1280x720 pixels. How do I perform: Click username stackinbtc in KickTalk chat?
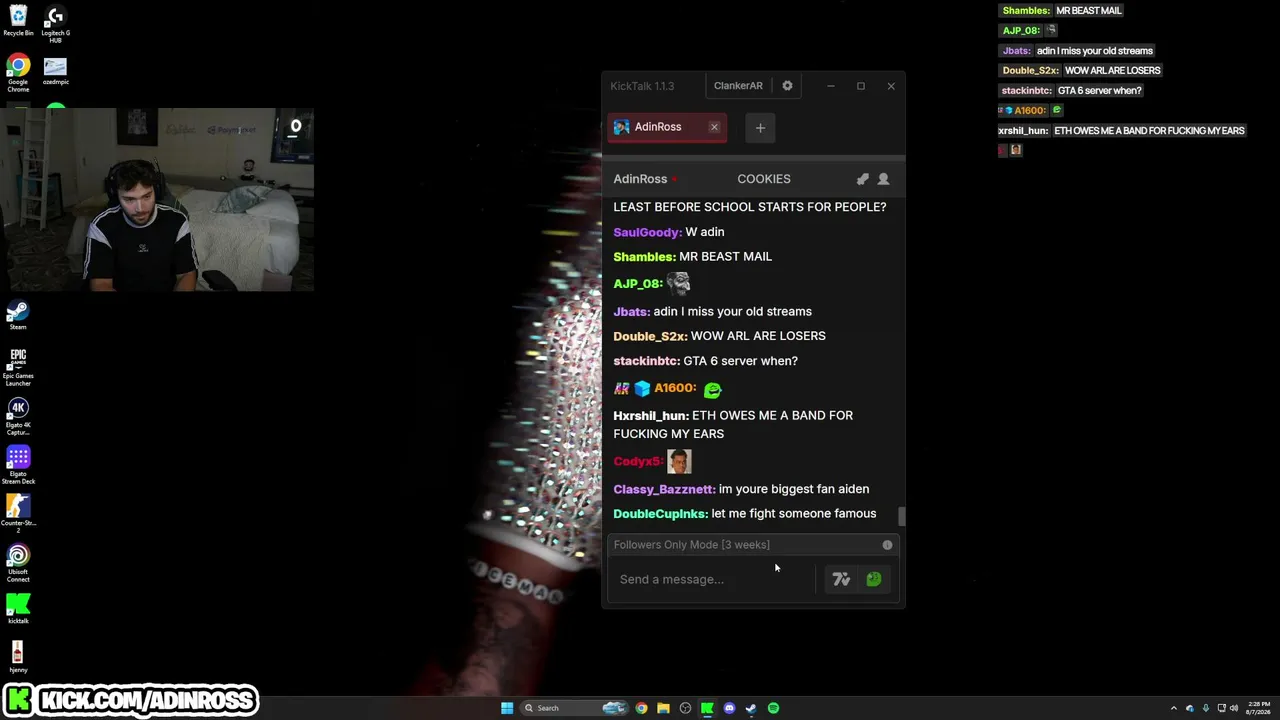coord(646,361)
